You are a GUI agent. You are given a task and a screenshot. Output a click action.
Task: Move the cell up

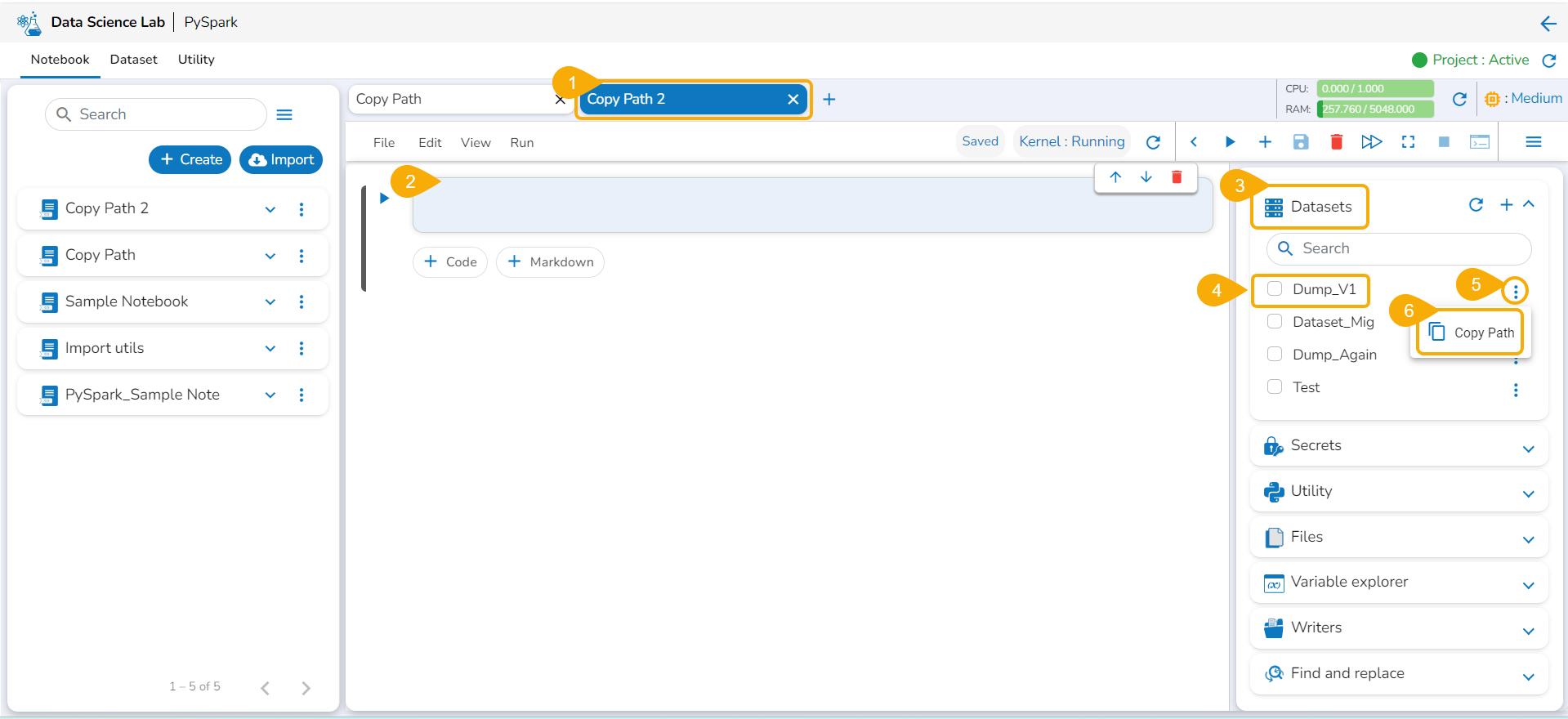[x=1115, y=177]
